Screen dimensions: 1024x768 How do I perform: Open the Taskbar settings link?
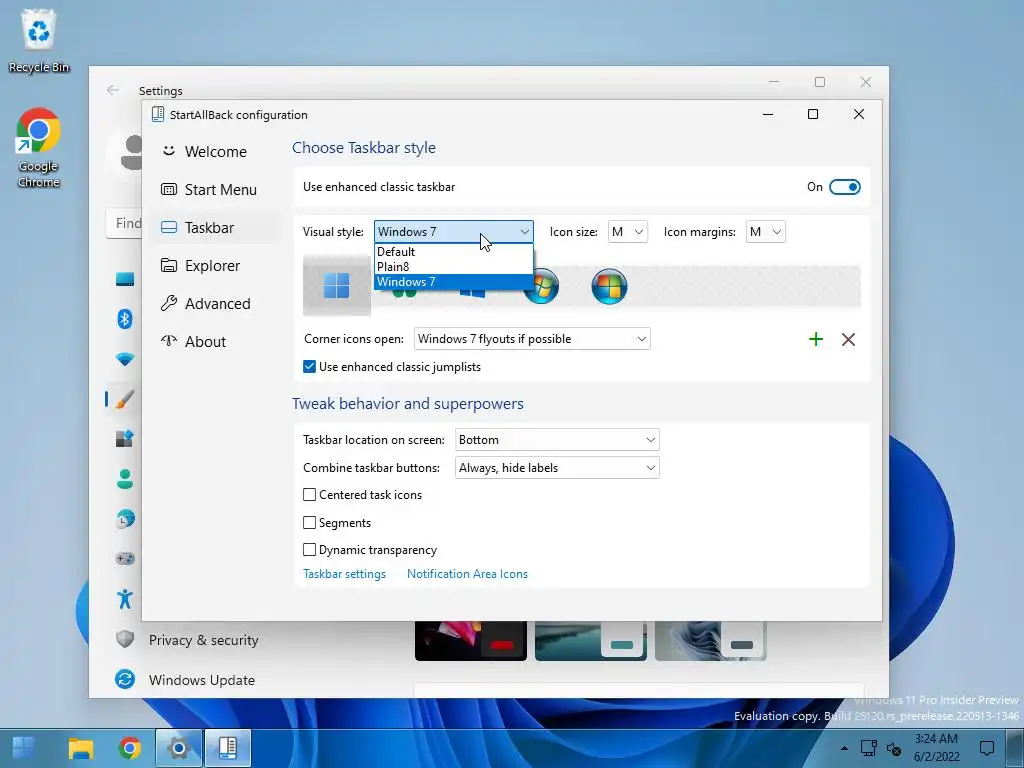[344, 573]
